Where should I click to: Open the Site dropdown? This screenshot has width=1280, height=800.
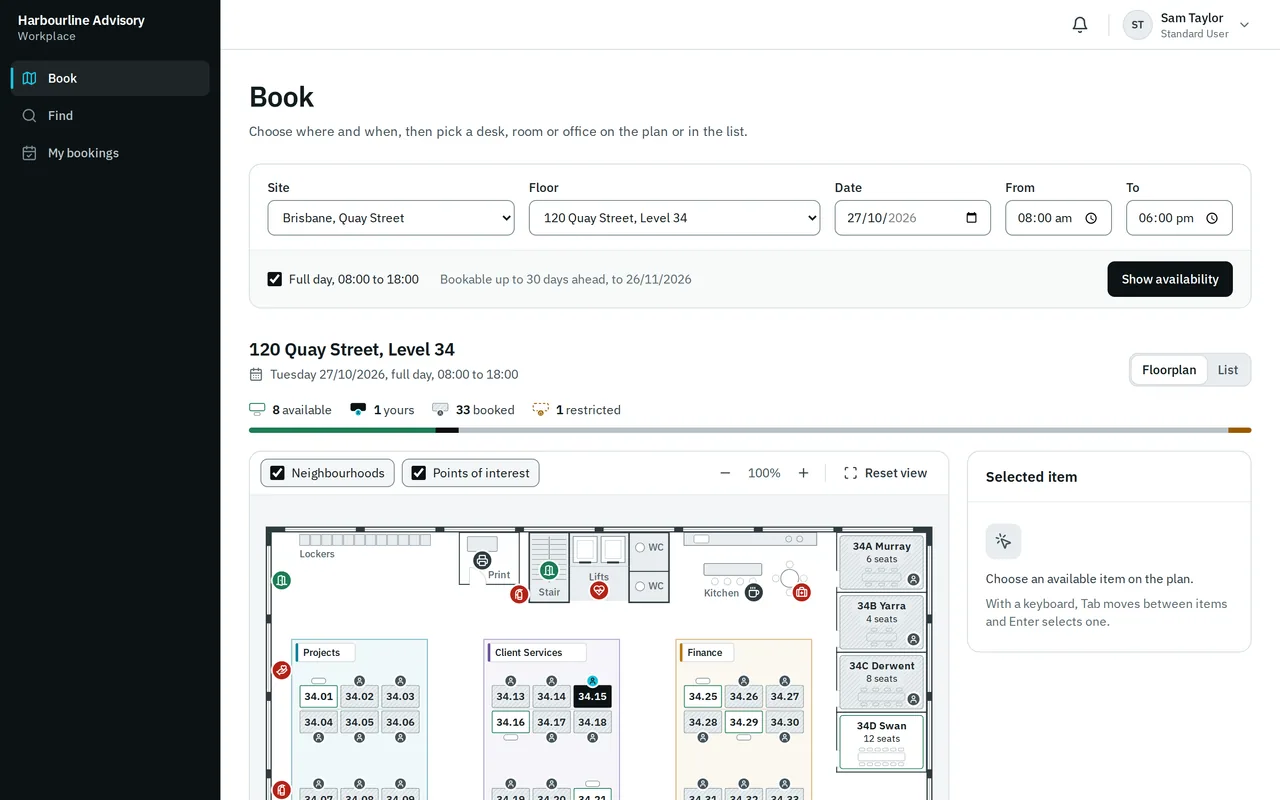391,218
